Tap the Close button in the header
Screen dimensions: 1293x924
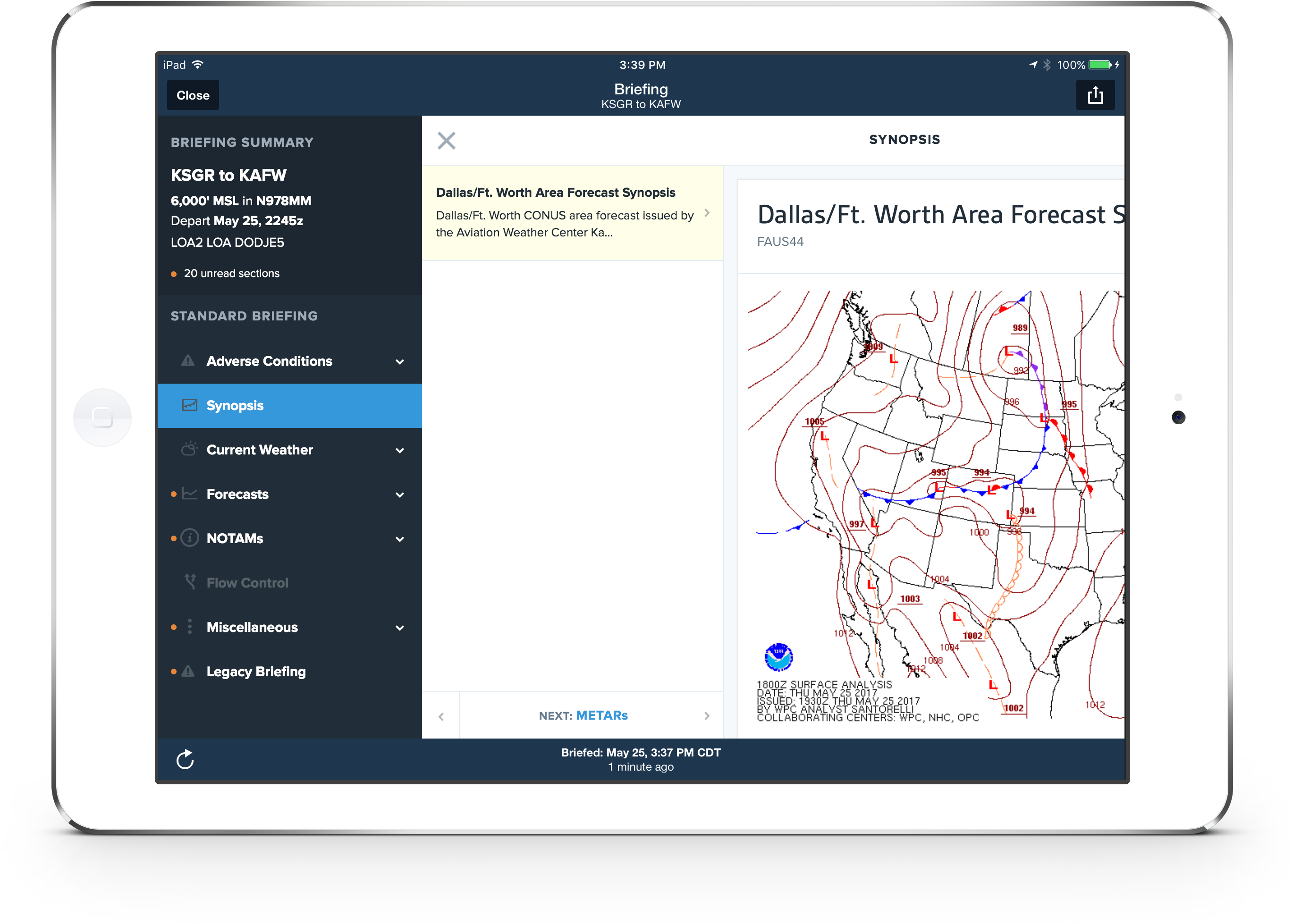click(x=193, y=95)
